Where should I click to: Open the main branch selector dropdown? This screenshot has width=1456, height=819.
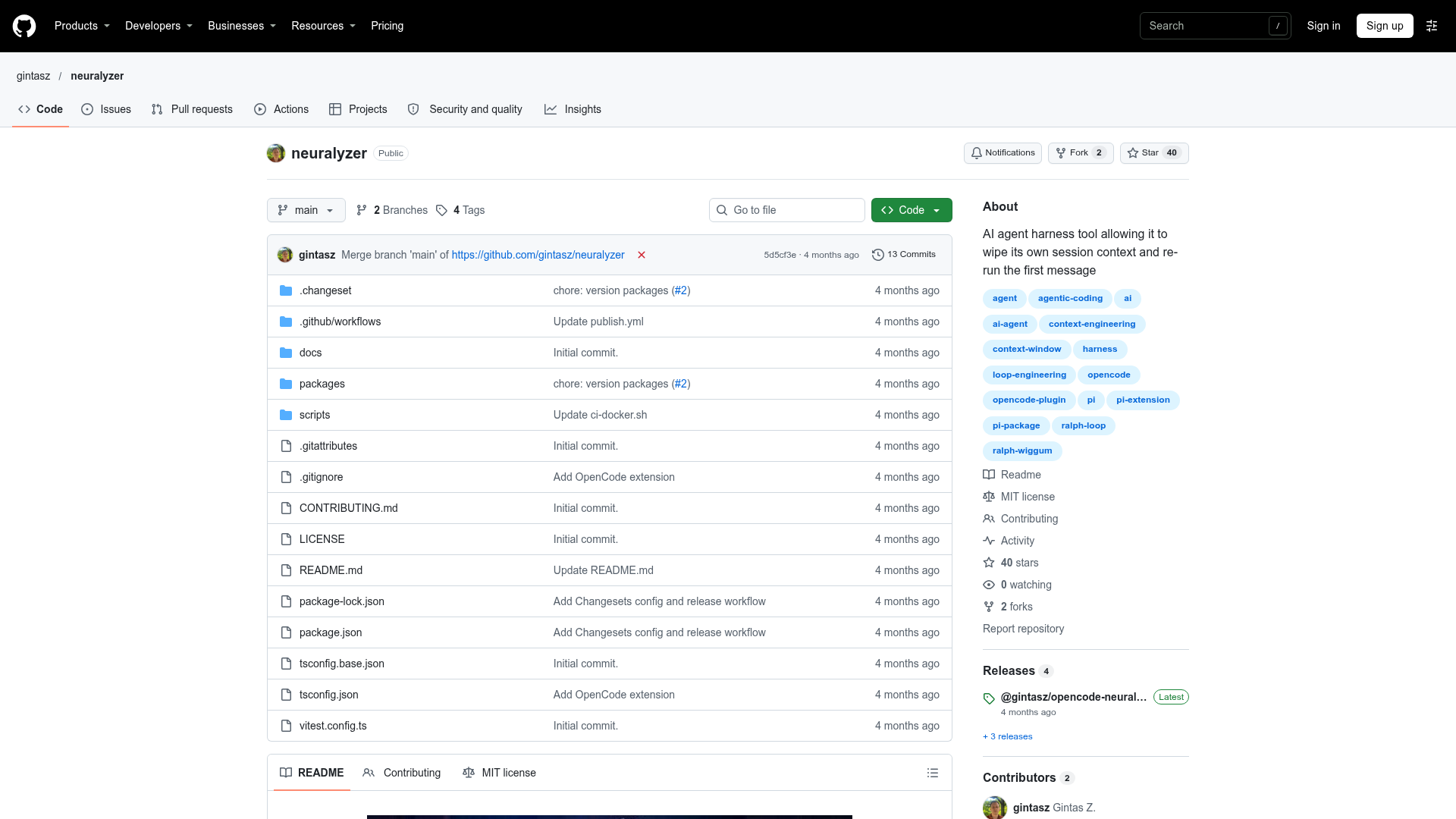tap(306, 210)
